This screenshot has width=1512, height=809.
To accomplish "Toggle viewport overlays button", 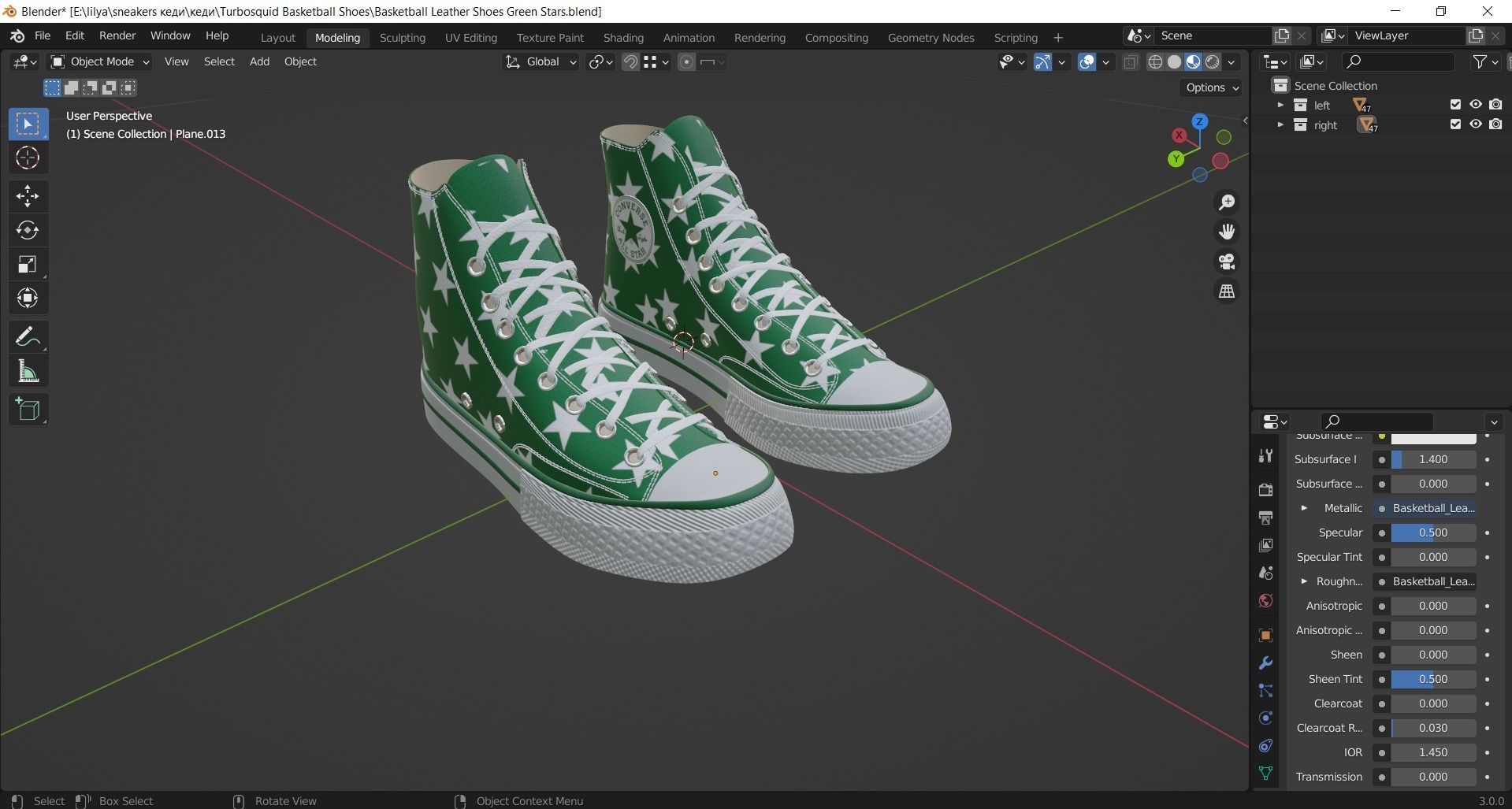I will [1087, 62].
